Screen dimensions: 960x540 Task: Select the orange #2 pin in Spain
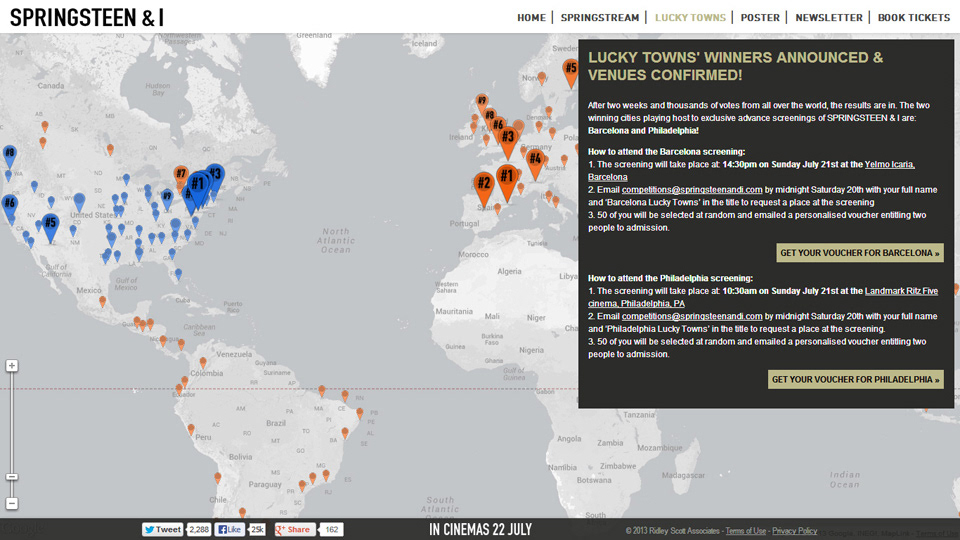pos(484,188)
